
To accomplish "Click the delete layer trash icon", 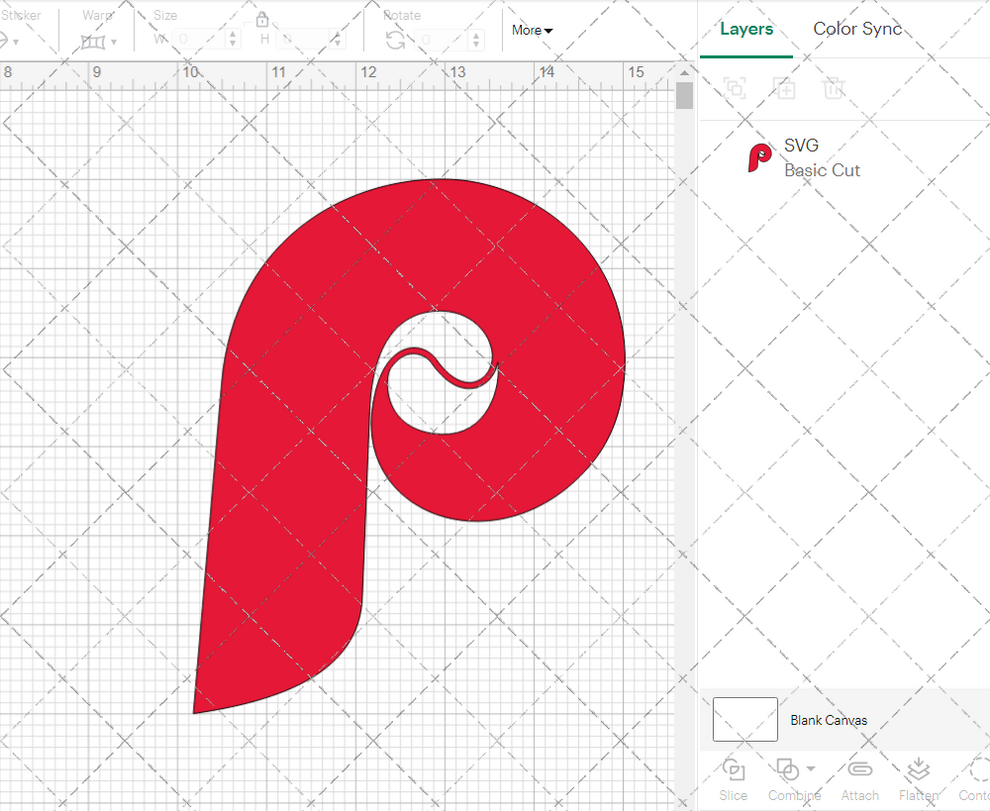I will pos(834,88).
